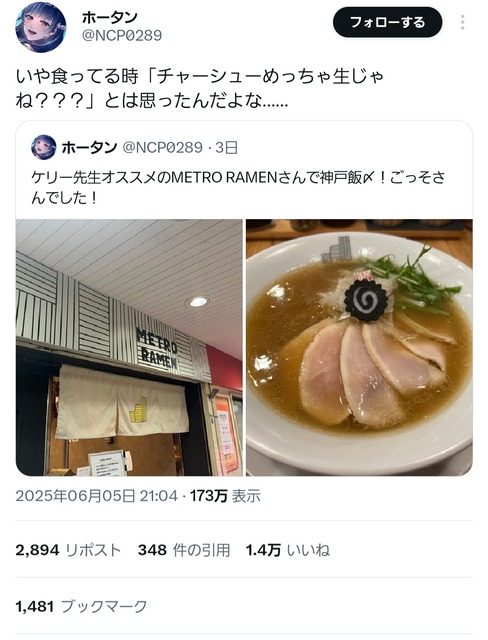The height and width of the screenshot is (640, 488).
Task: Open the METRO RAMEN storefront photo
Action: (129, 347)
